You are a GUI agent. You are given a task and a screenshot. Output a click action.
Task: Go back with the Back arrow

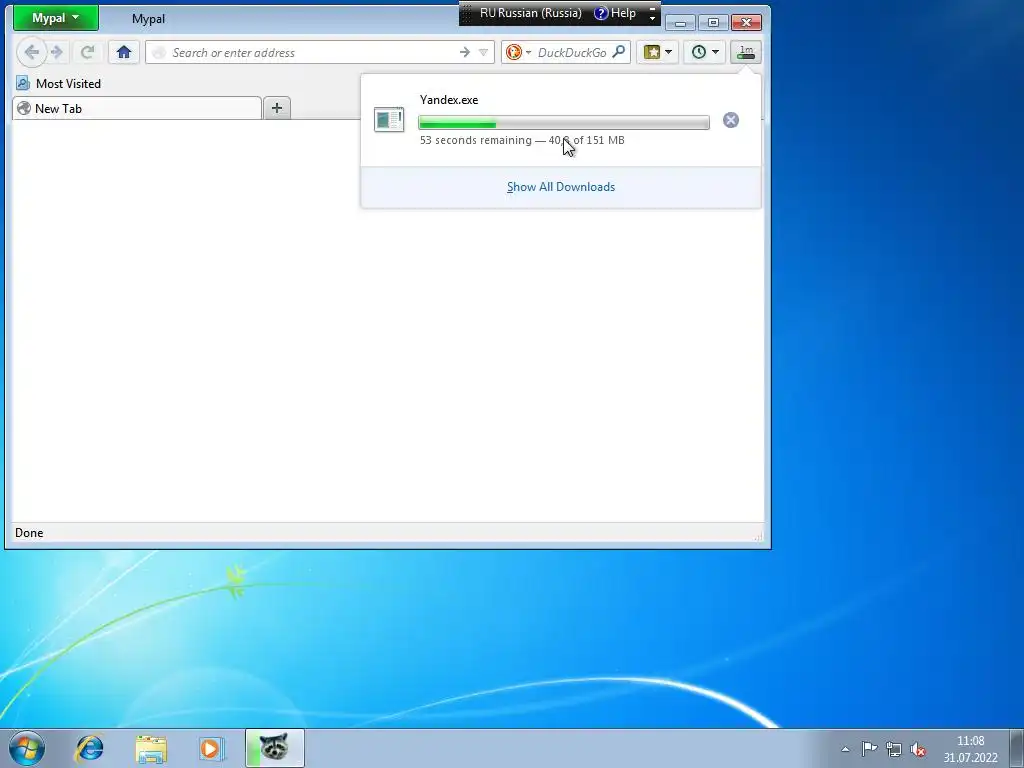[x=31, y=52]
